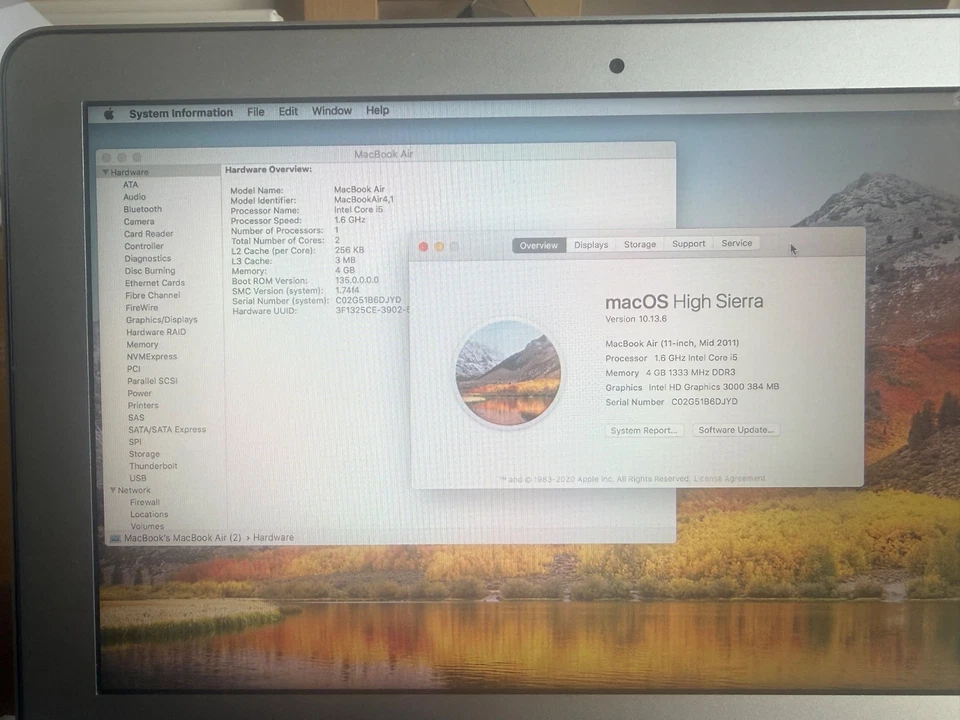Click the MacBook Air (11-inch, Mid 2011) text
This screenshot has width=960, height=720.
pos(672,343)
